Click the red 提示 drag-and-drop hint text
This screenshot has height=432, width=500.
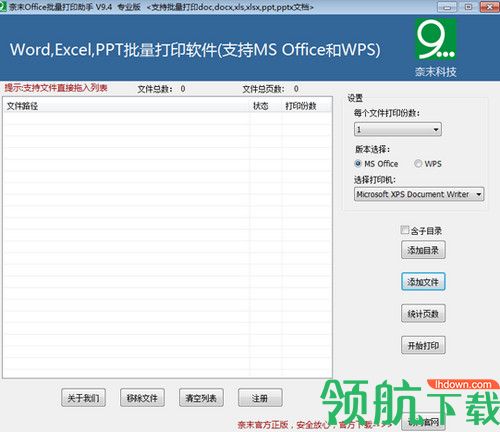[x=56, y=88]
